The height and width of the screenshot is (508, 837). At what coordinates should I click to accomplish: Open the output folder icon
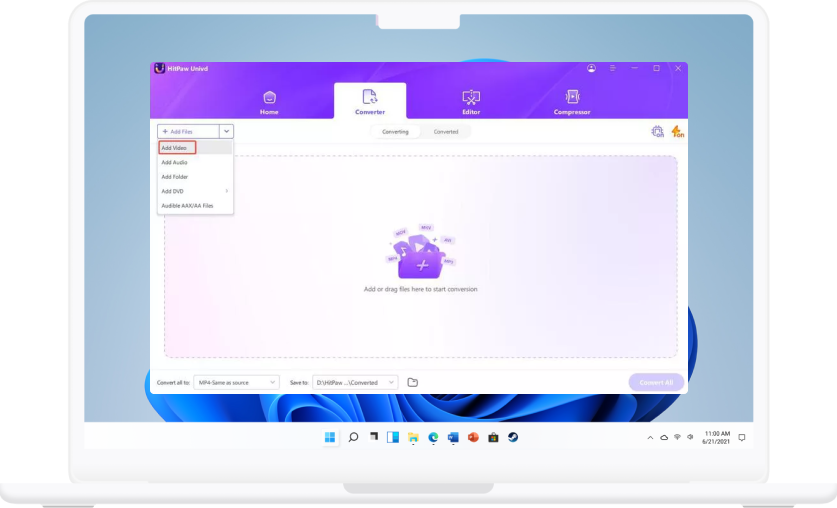tap(413, 383)
